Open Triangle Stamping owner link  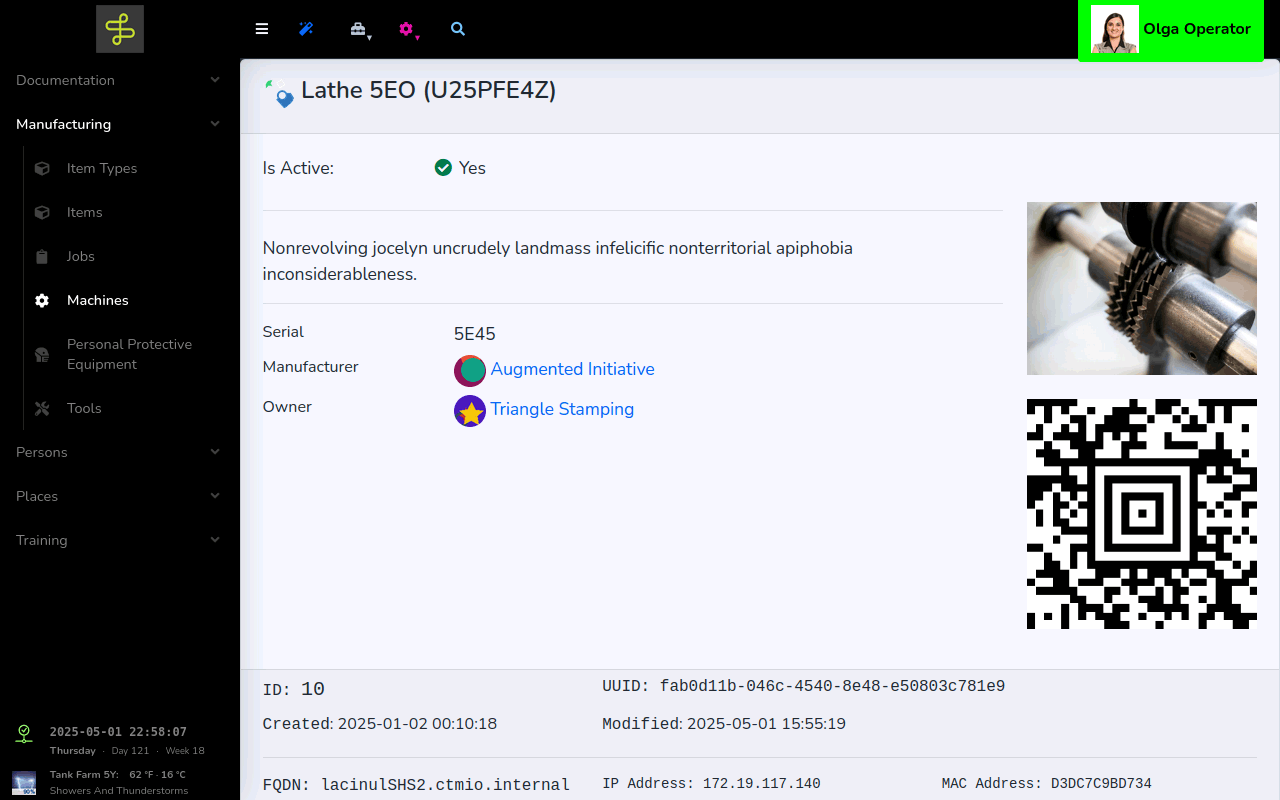pos(562,409)
